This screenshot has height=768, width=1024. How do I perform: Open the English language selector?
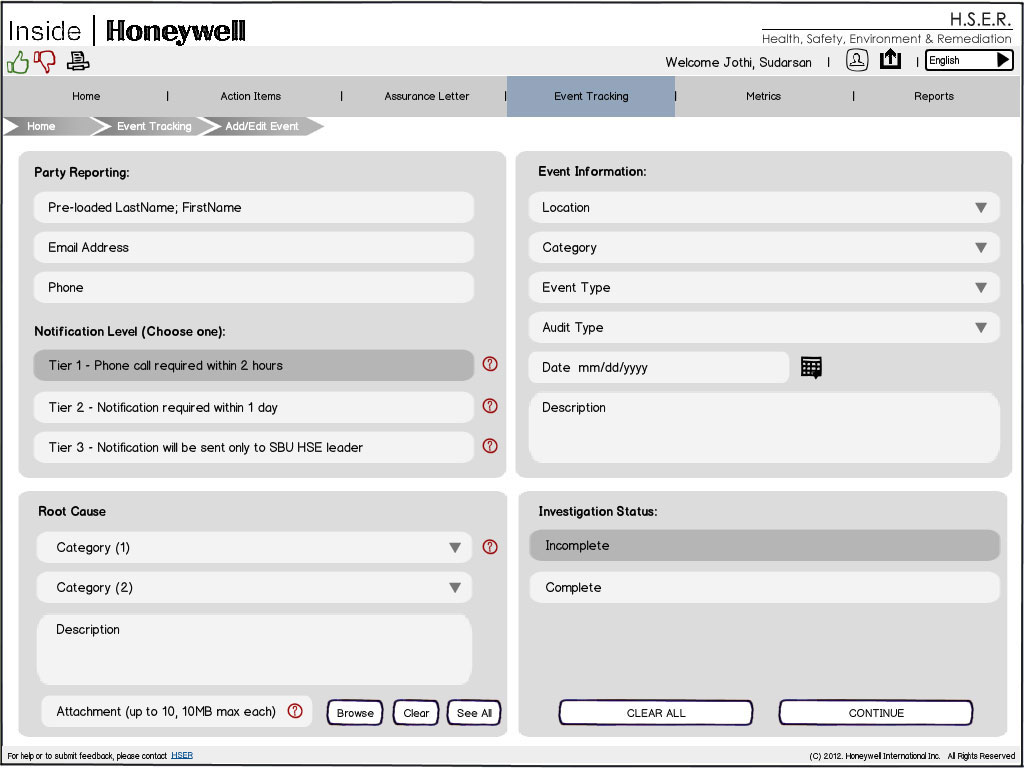(969, 61)
